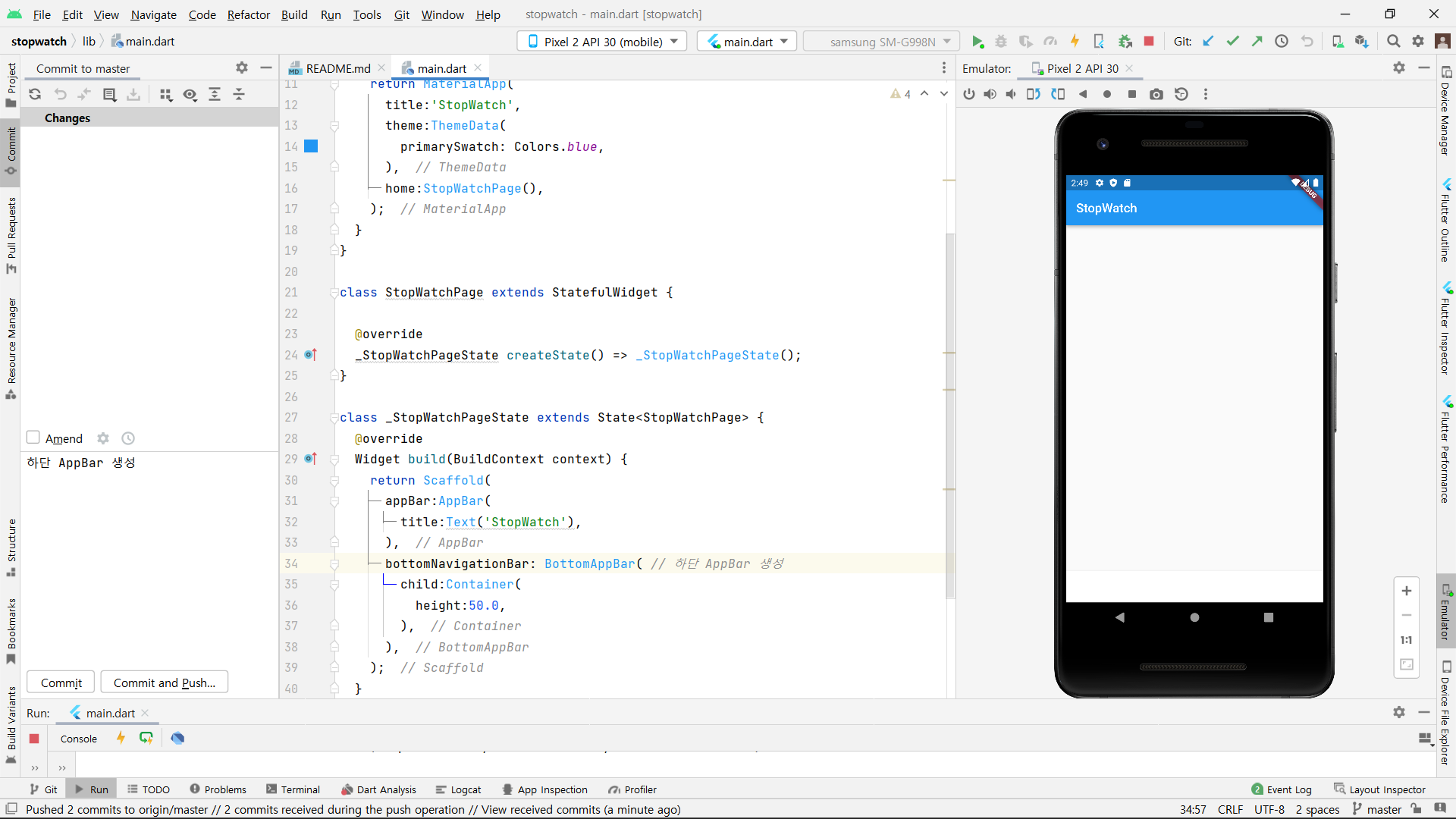This screenshot has height=819, width=1456.
Task: Open main.dart run configuration dropdown
Action: pyautogui.click(x=747, y=42)
